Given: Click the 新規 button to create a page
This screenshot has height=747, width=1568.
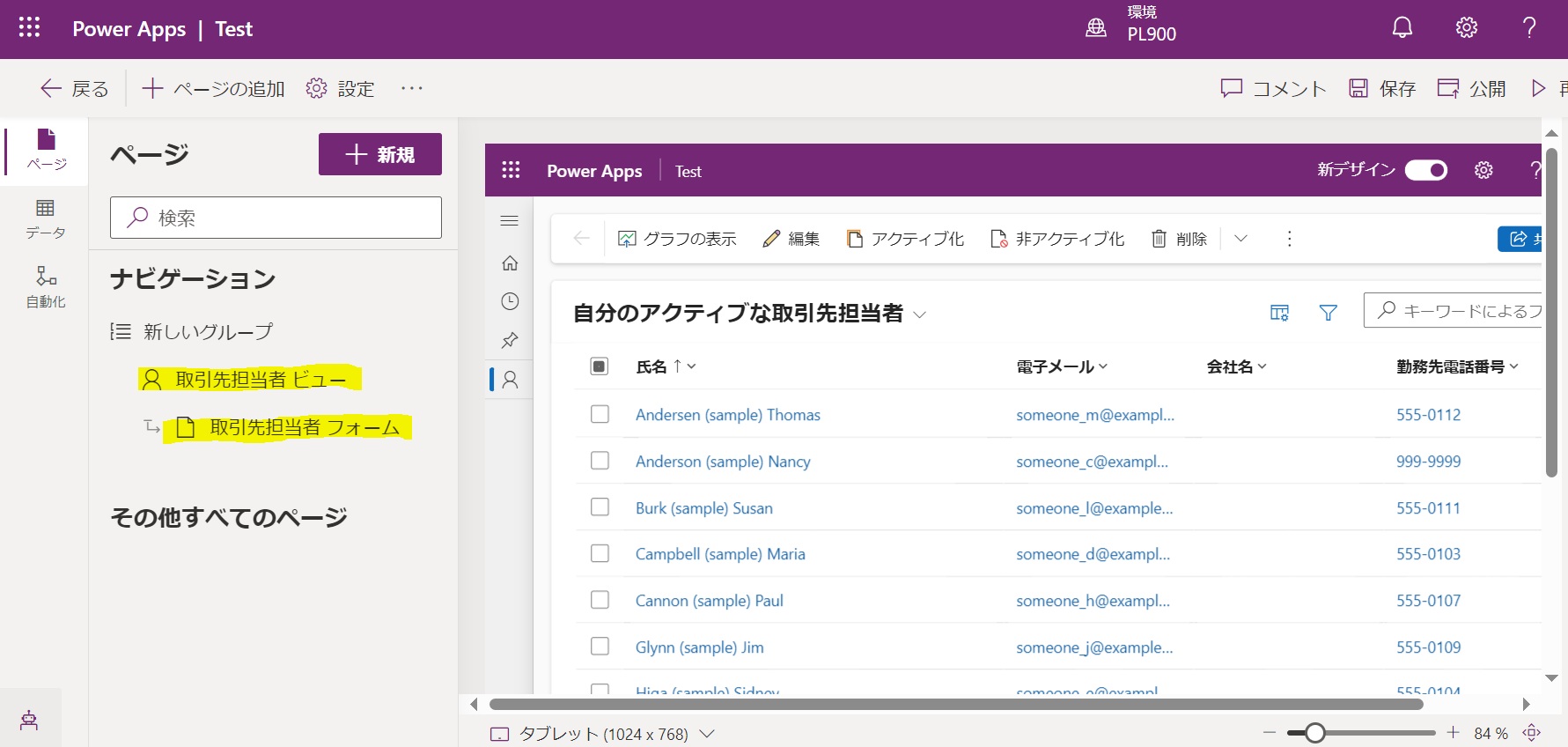Looking at the screenshot, I should [380, 154].
